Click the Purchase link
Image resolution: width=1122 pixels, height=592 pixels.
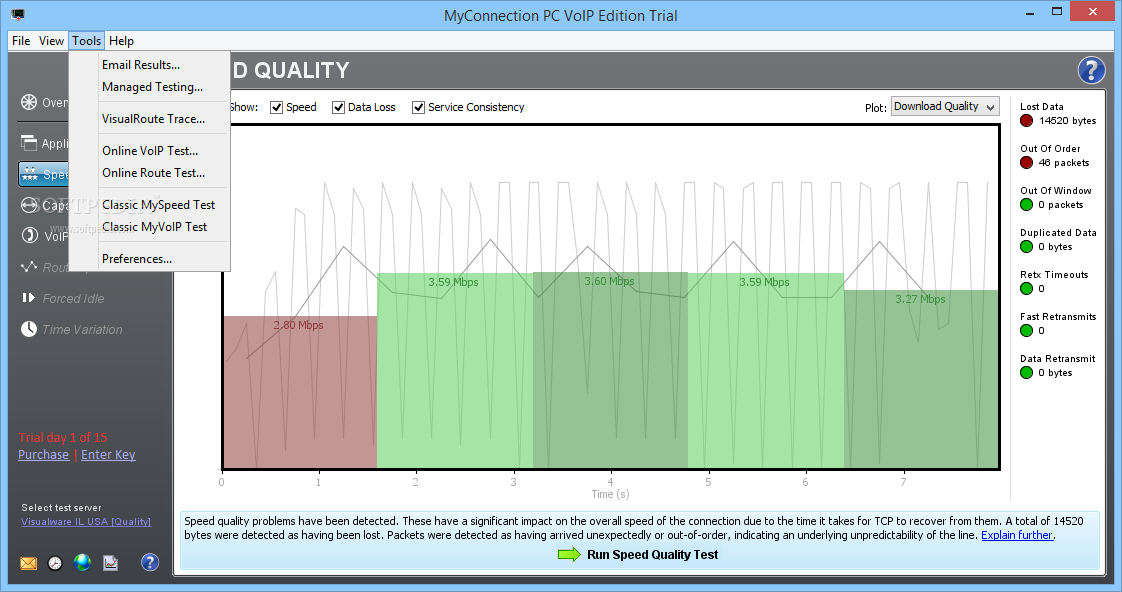coord(44,455)
